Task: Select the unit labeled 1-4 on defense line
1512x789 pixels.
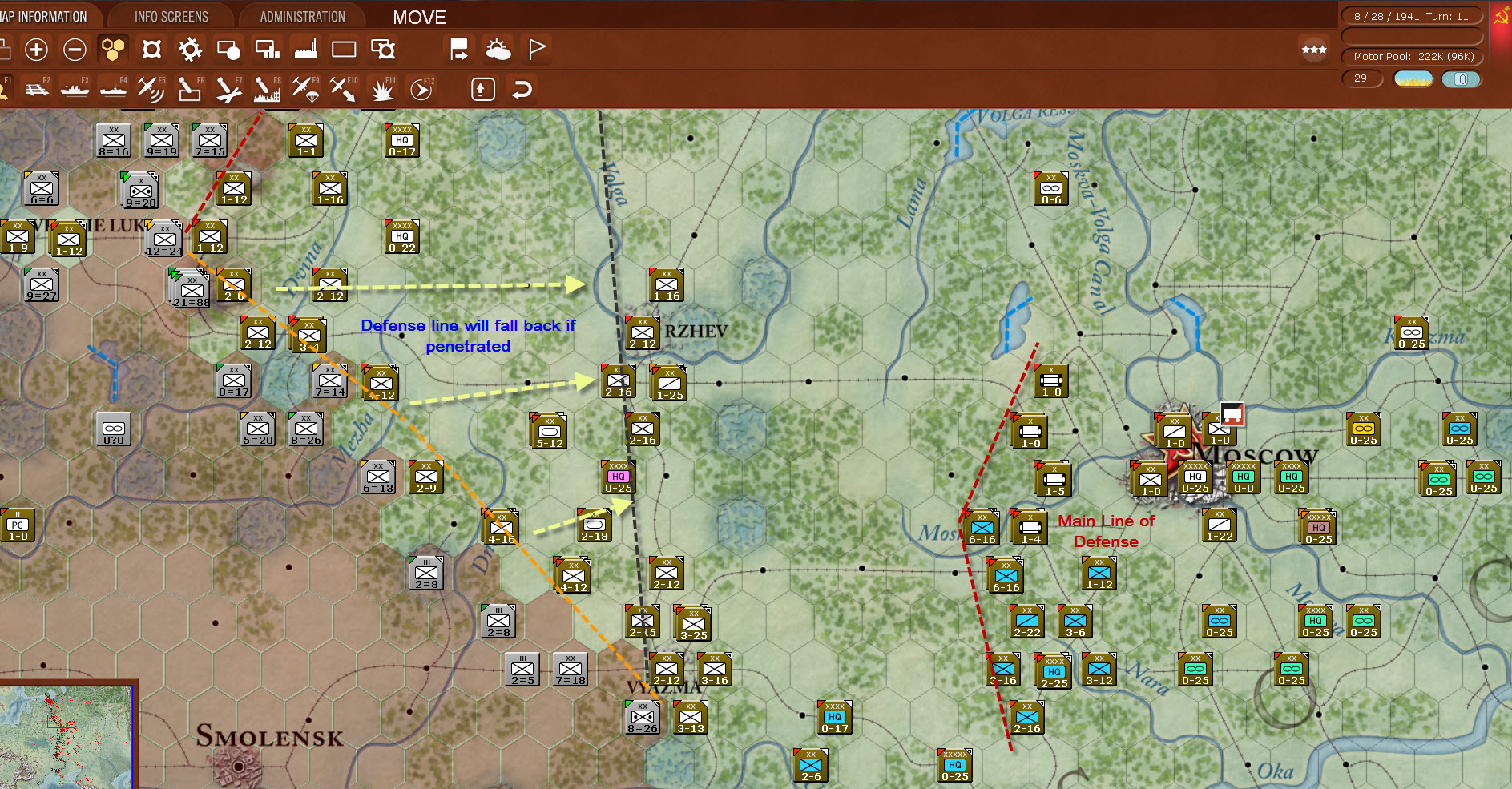Action: (1030, 527)
